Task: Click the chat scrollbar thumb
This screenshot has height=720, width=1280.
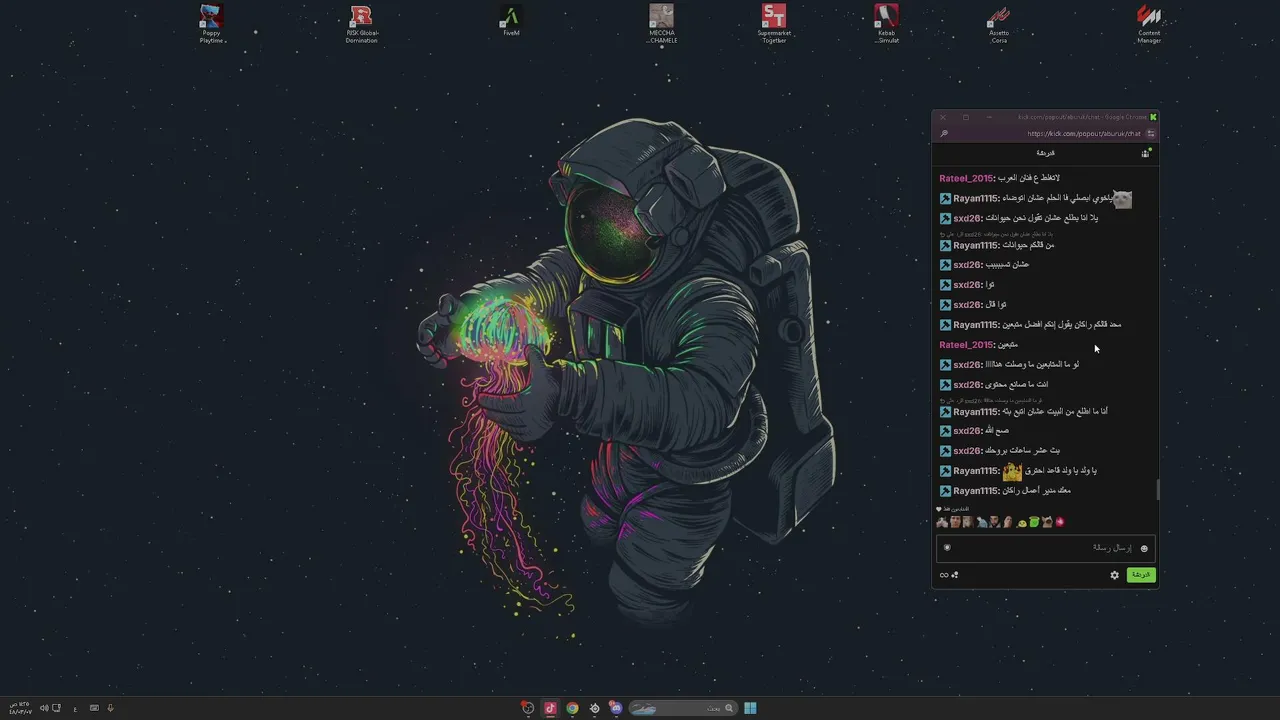Action: coord(1158,490)
